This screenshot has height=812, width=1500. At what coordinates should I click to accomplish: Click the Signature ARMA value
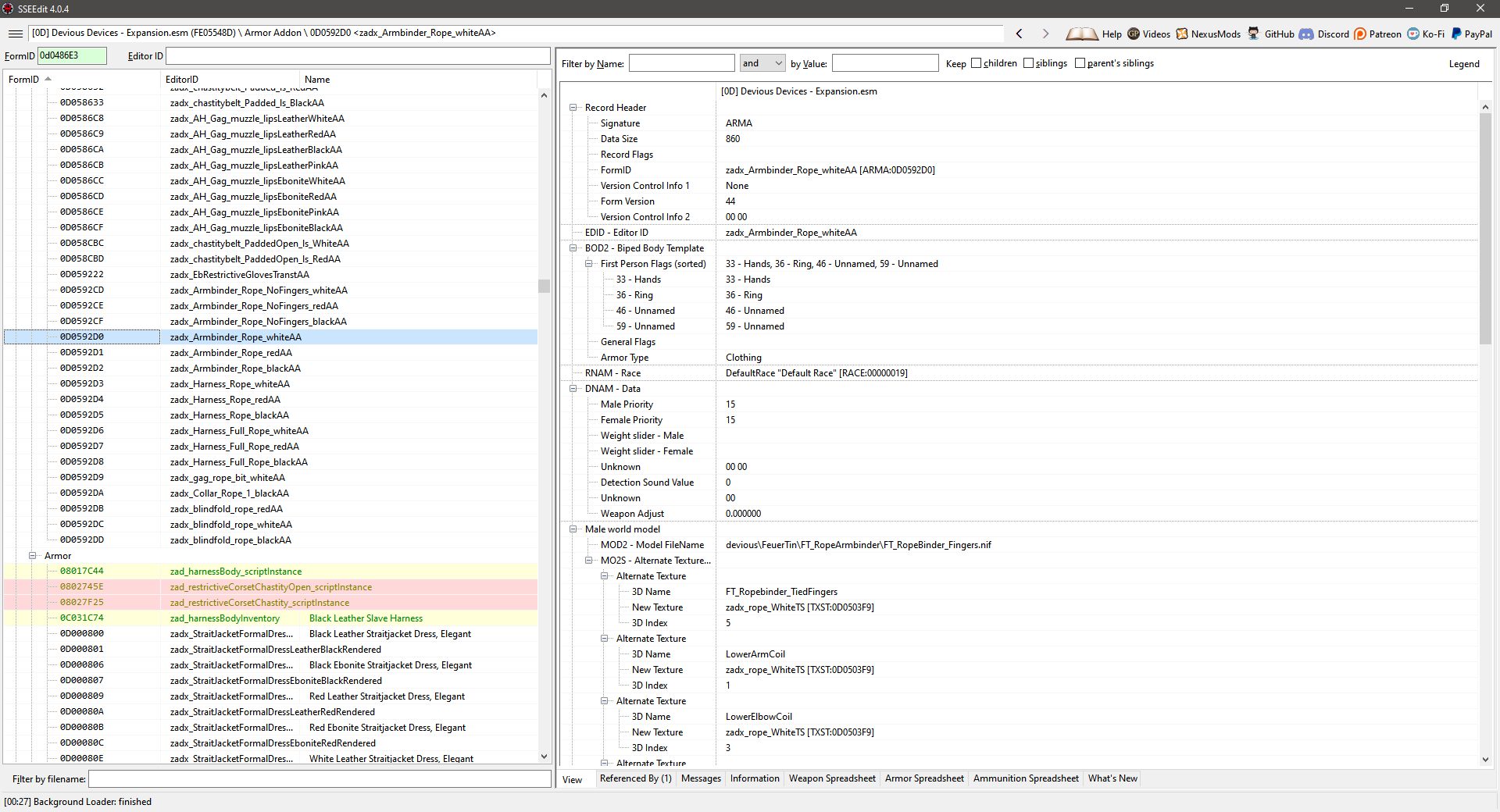(x=738, y=123)
